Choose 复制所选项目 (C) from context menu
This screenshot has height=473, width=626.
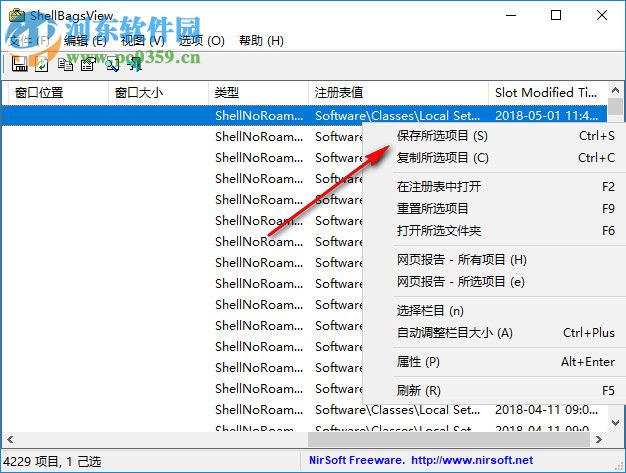tap(495, 158)
